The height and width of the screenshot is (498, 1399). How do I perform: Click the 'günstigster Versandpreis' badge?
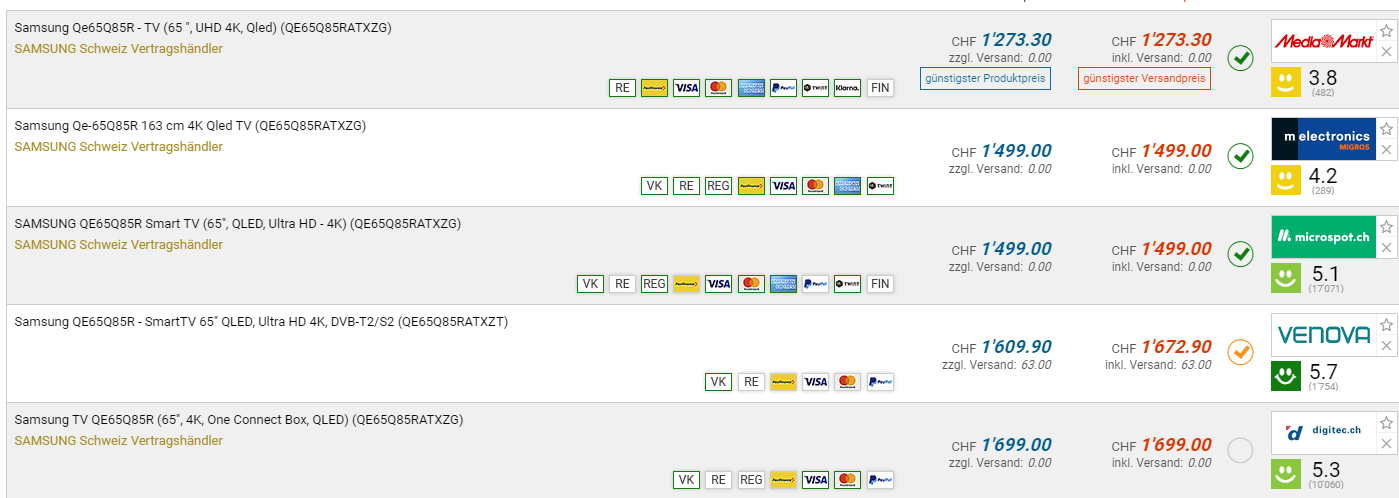[1144, 78]
